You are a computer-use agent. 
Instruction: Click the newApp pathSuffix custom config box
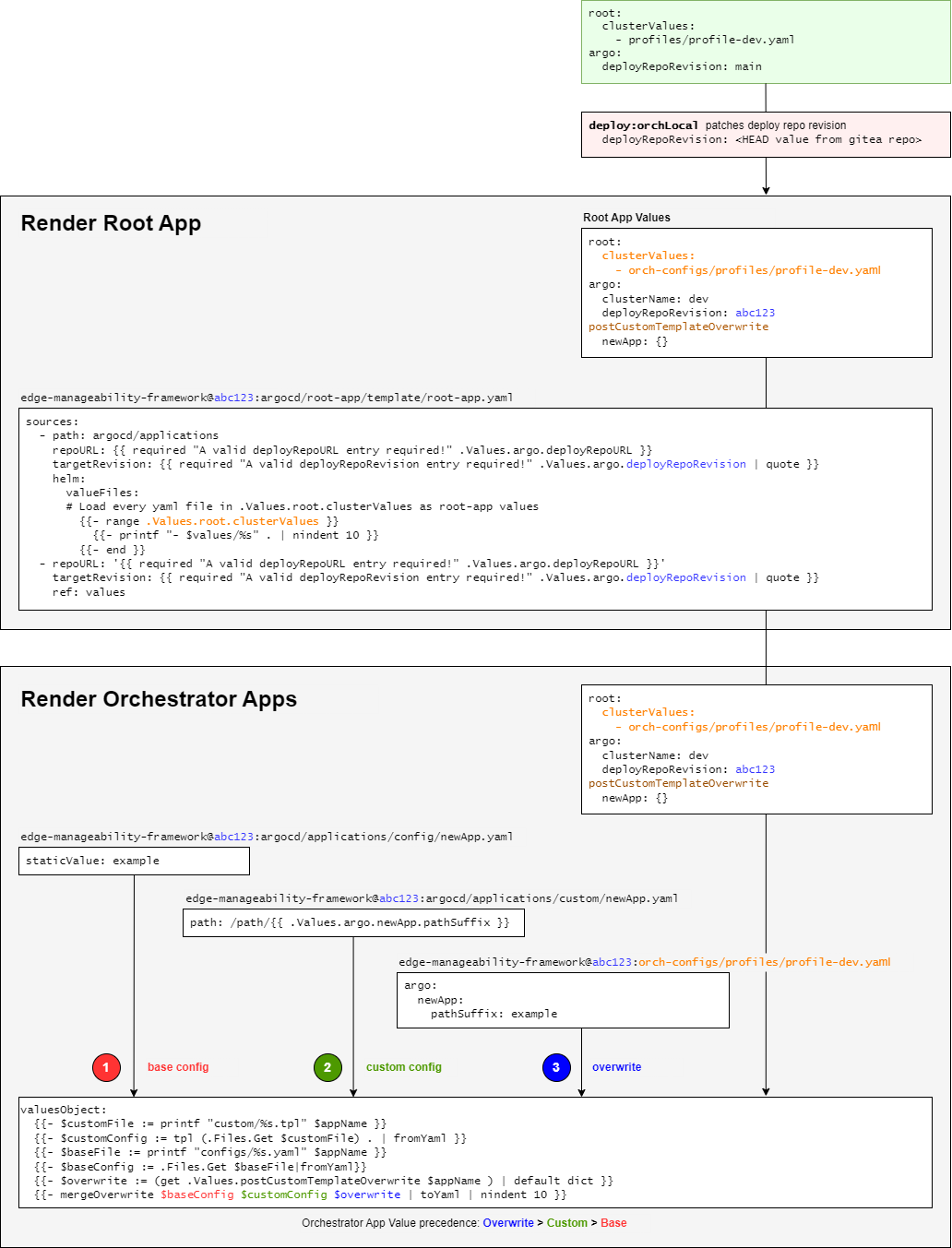pyautogui.click(x=353, y=922)
